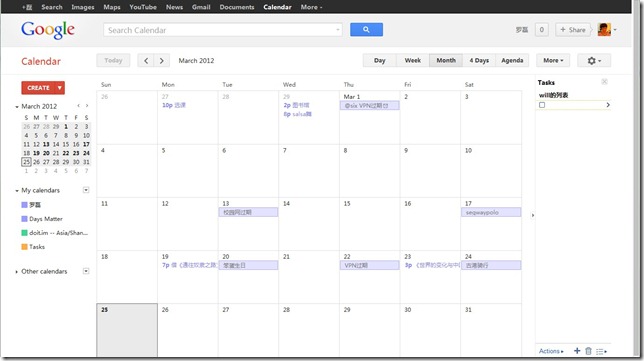
Task: Switch to Agenda view
Action: point(512,61)
